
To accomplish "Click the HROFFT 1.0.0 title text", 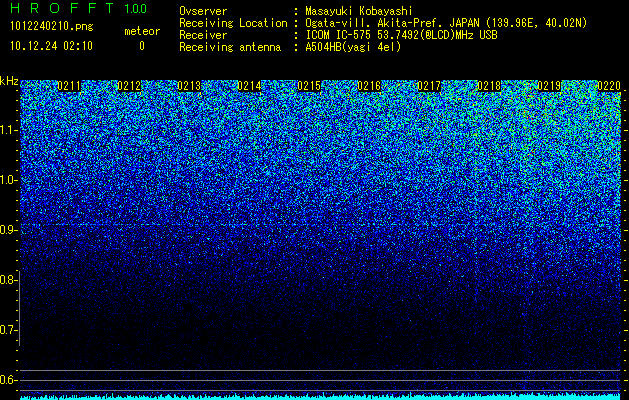I will point(79,8).
